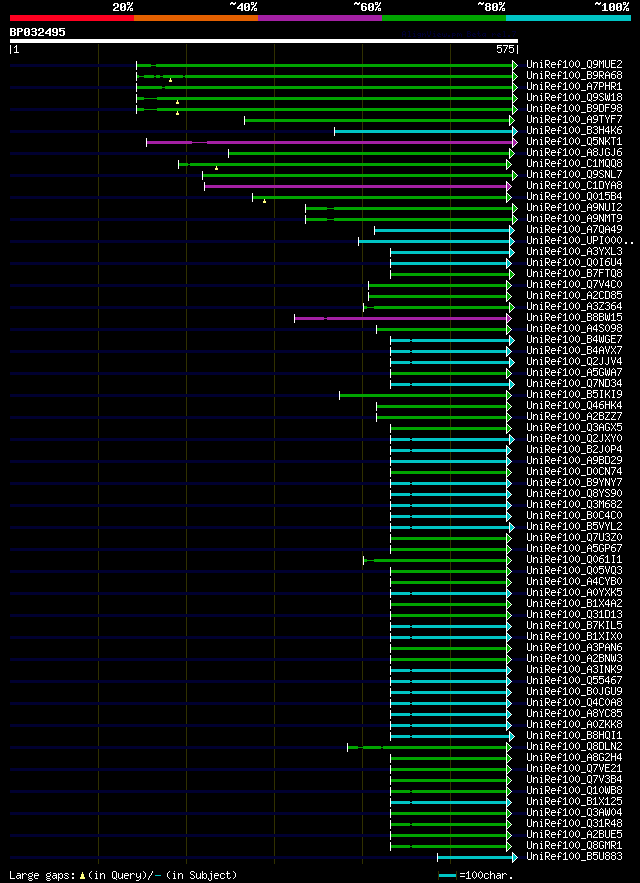Click the purple ~60% identity legend segment
Screen dimensions: 640x883
[320, 17]
